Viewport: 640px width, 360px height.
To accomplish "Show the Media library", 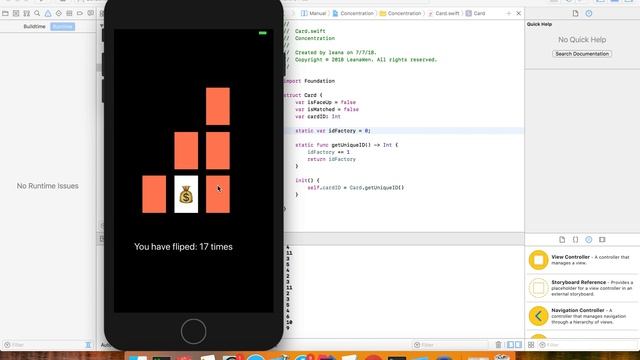I will tap(602, 240).
